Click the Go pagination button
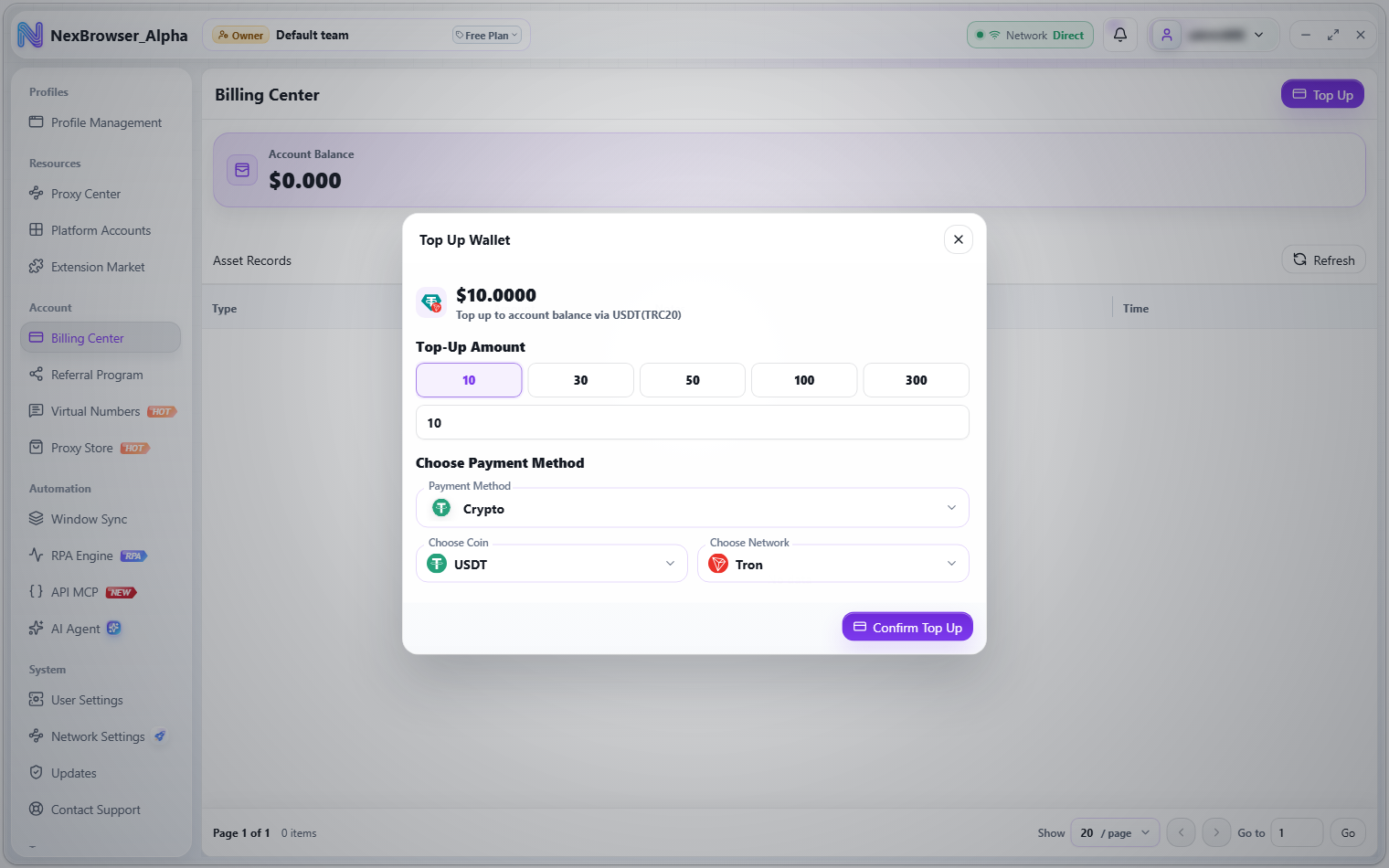This screenshot has height=868, width=1389. [x=1348, y=833]
